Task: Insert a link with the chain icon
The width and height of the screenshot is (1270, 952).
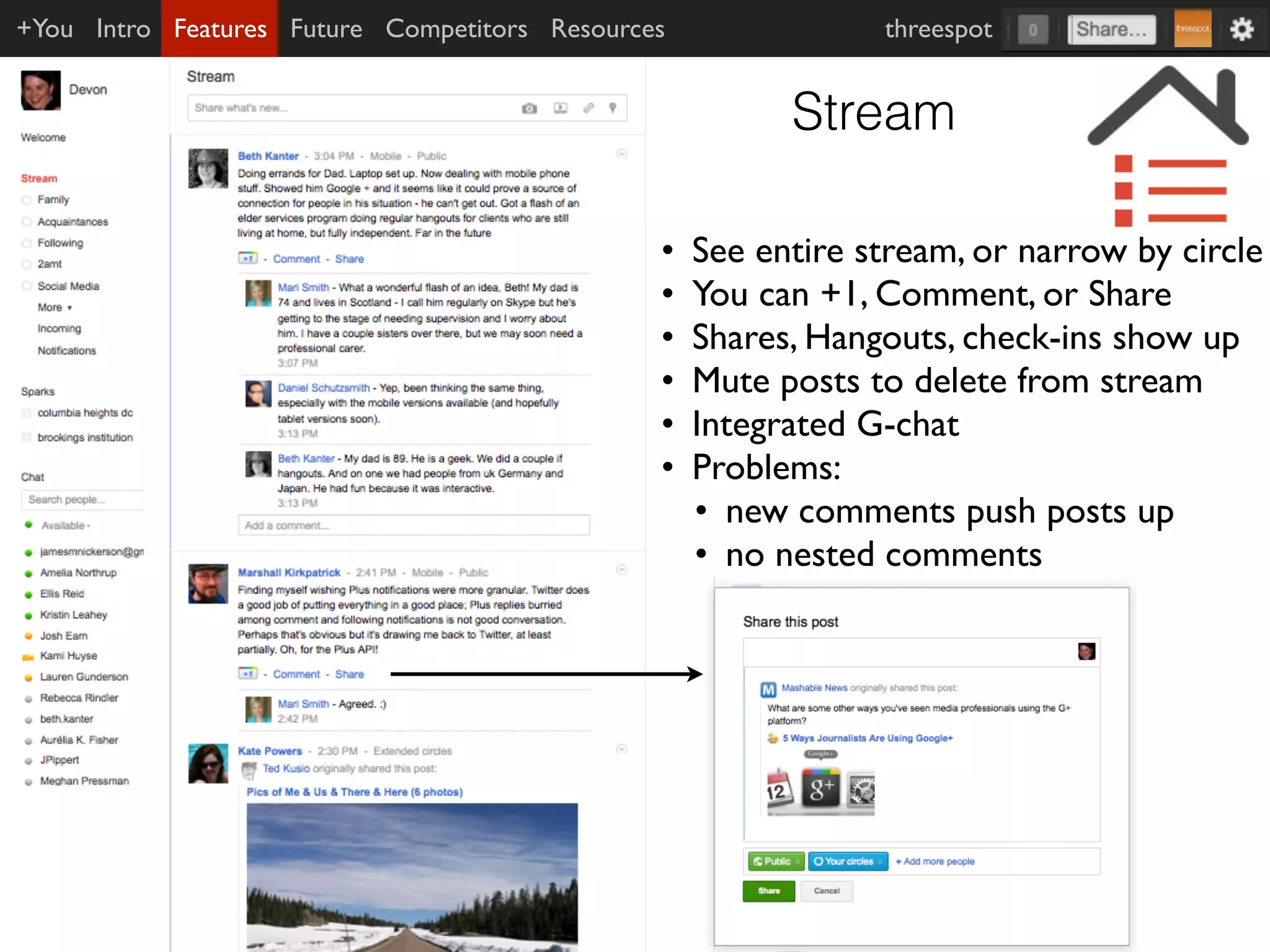Action: [588, 108]
